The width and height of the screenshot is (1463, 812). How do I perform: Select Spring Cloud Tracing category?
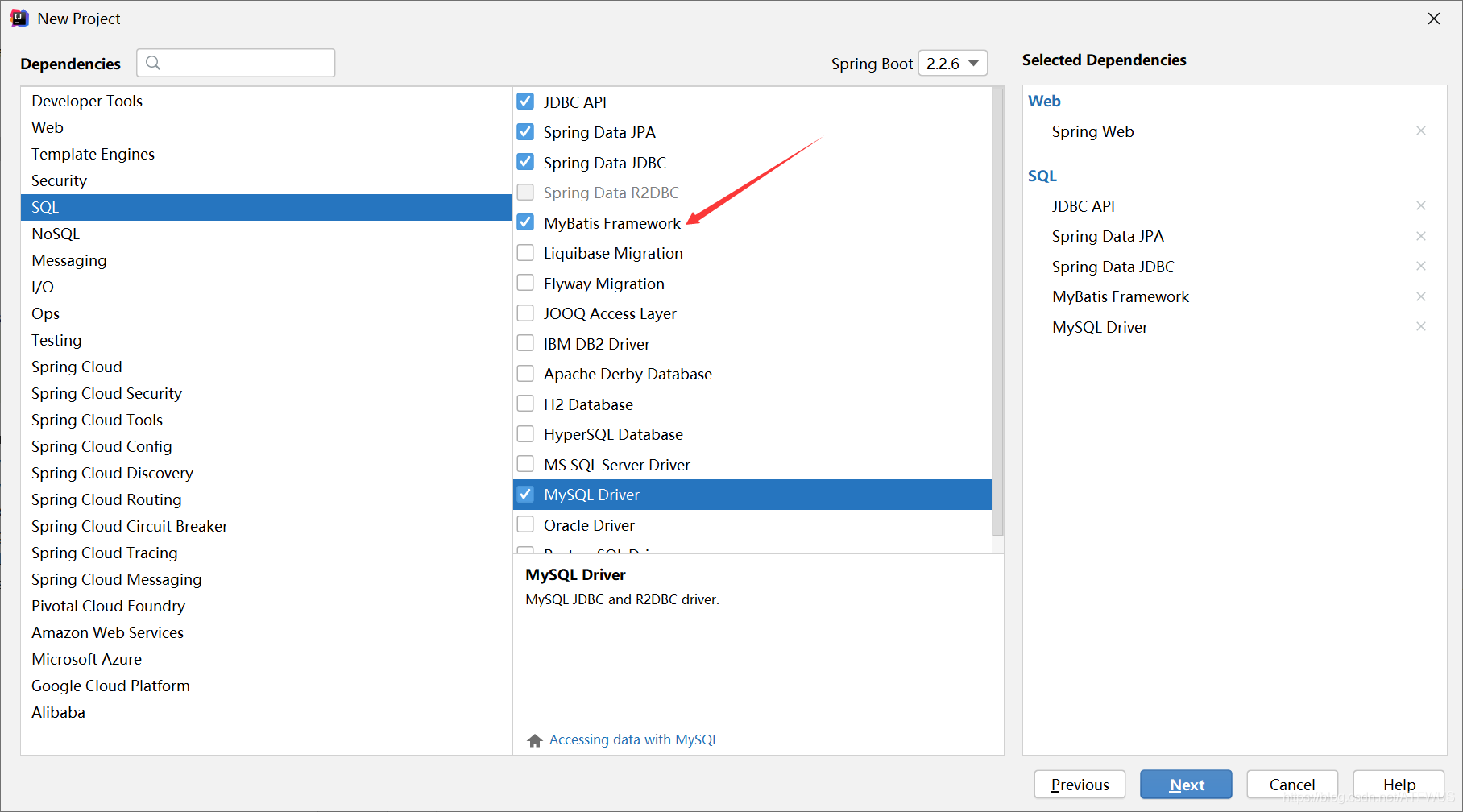266,553
